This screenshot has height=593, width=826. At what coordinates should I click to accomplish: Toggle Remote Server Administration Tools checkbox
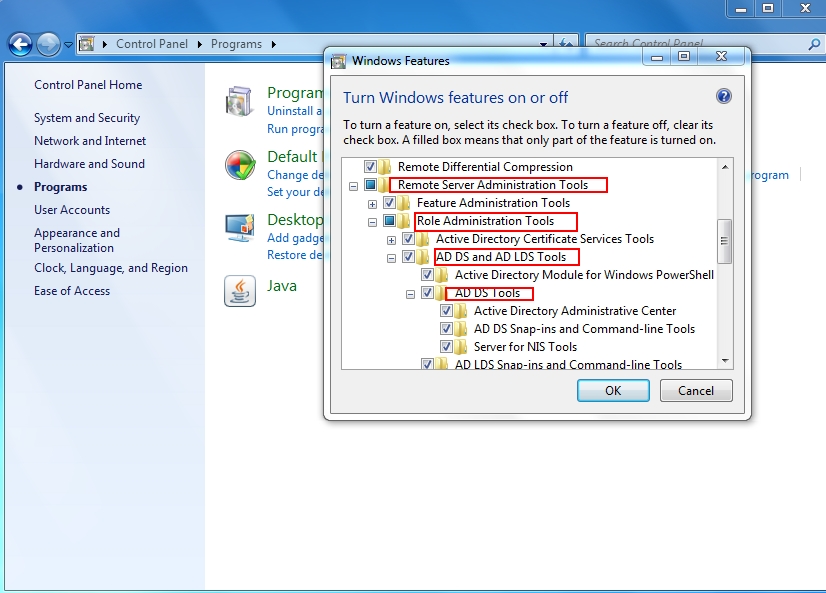(370, 185)
